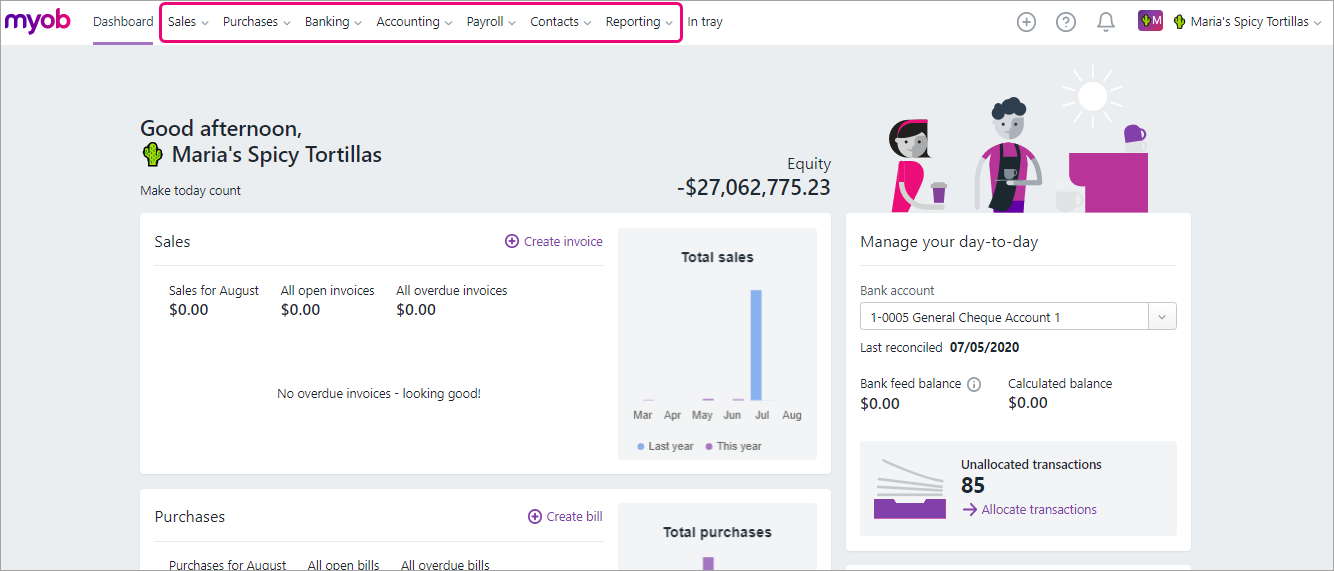Click the unallocated transactions tray icon
The height and width of the screenshot is (571, 1334).
coord(909,489)
